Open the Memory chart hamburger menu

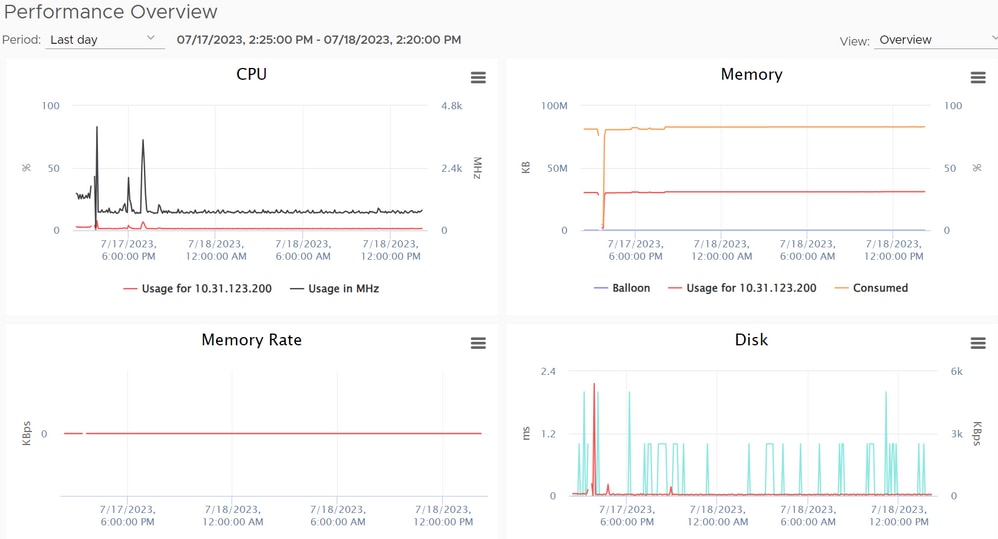pos(978,78)
